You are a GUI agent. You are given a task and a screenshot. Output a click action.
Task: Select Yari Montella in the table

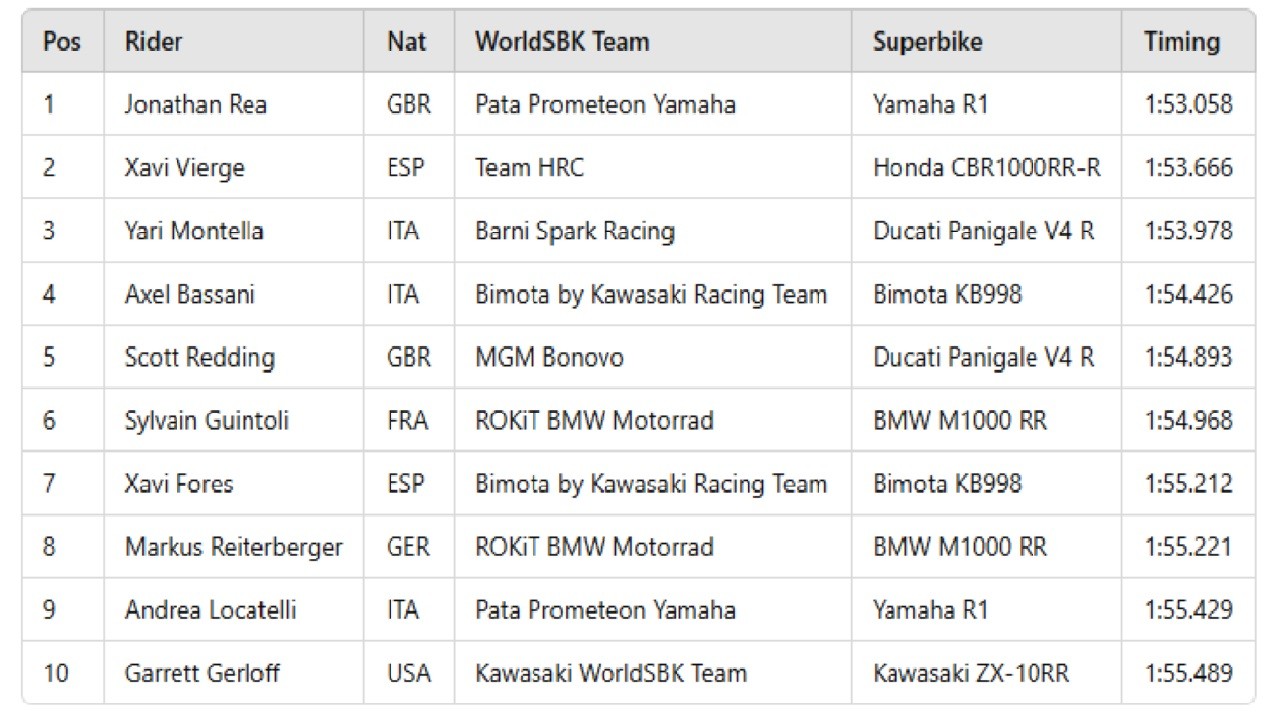[194, 231]
